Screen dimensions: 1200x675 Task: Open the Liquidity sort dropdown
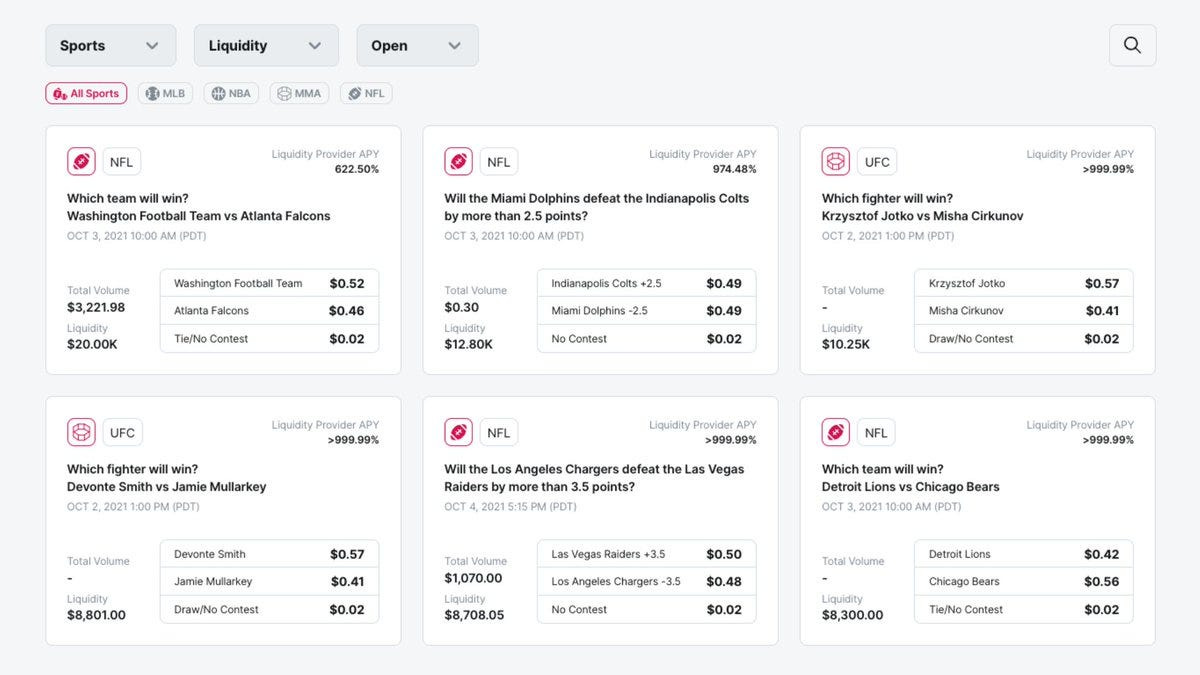pos(265,45)
